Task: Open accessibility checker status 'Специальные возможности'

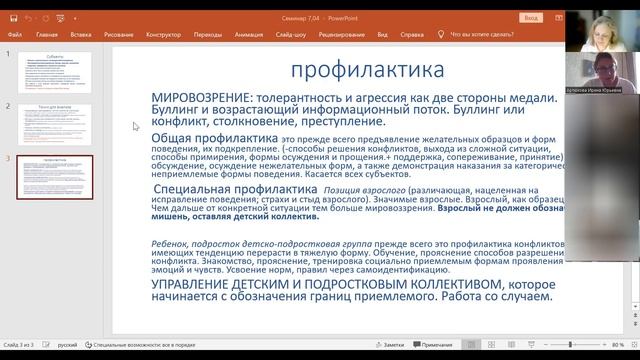Action: tap(140, 345)
